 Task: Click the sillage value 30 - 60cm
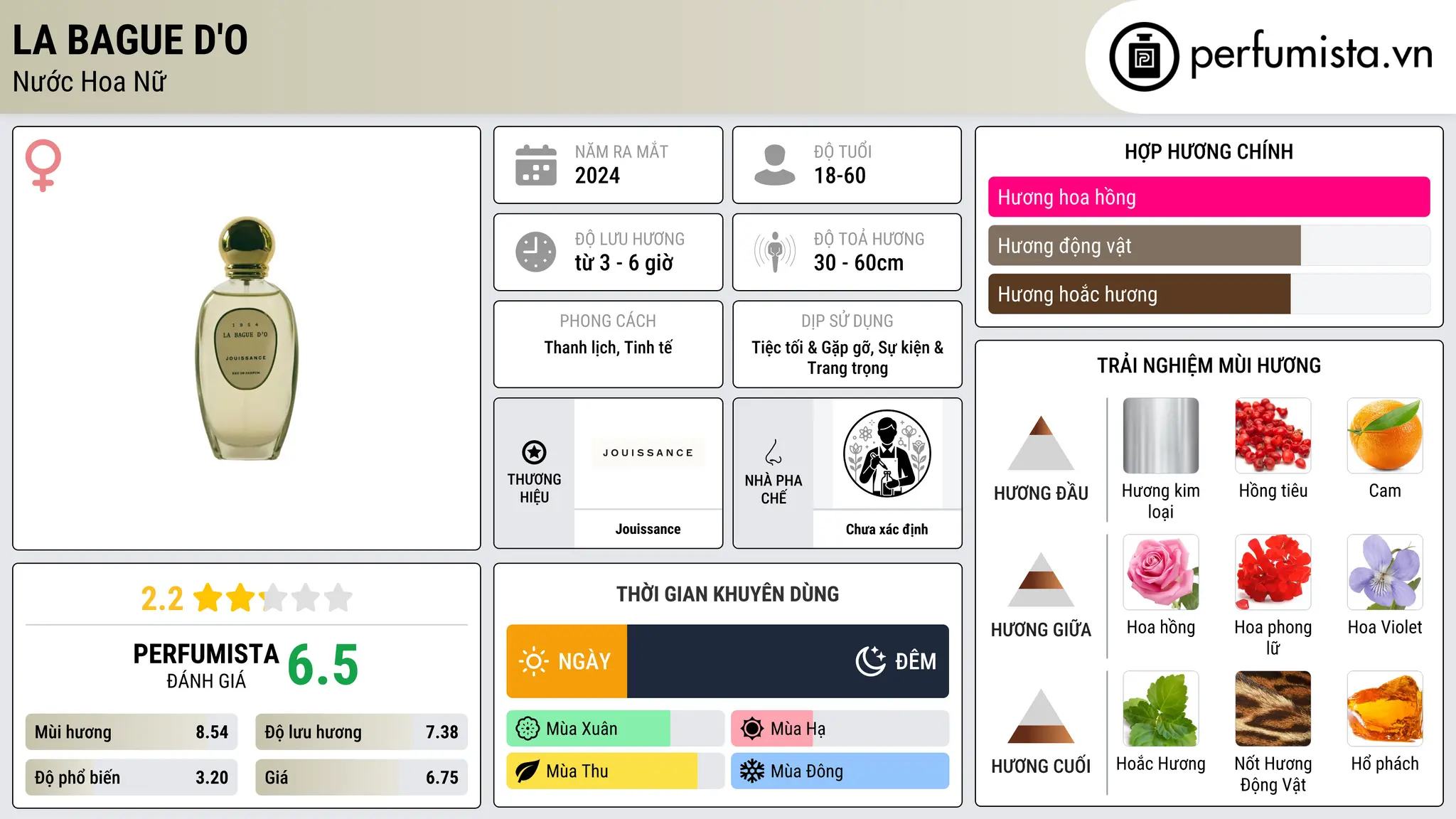coord(859,263)
